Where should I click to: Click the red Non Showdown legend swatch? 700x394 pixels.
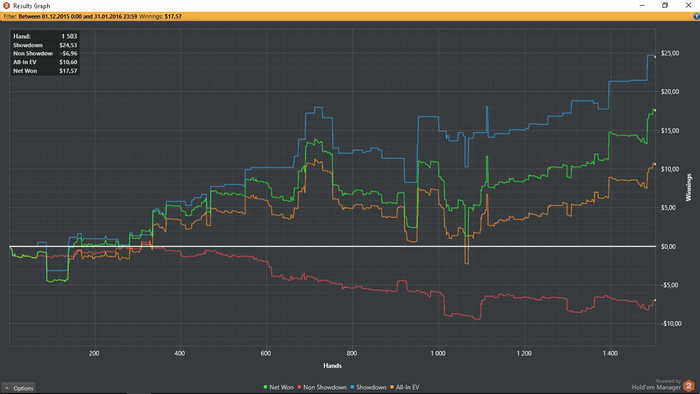[300, 387]
